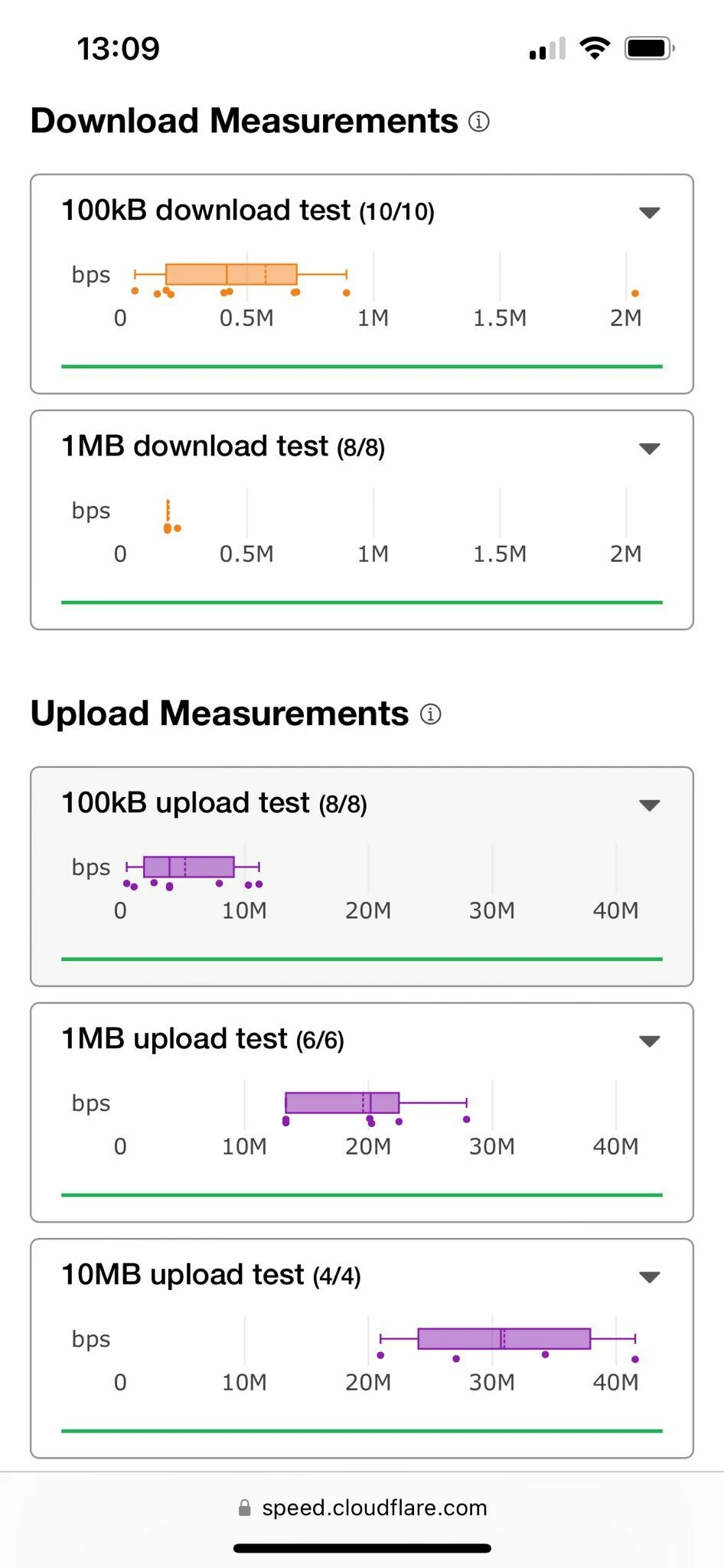The width and height of the screenshot is (724, 1568).
Task: Tap the 2M outlier dot in 100kB download
Action: 635,293
